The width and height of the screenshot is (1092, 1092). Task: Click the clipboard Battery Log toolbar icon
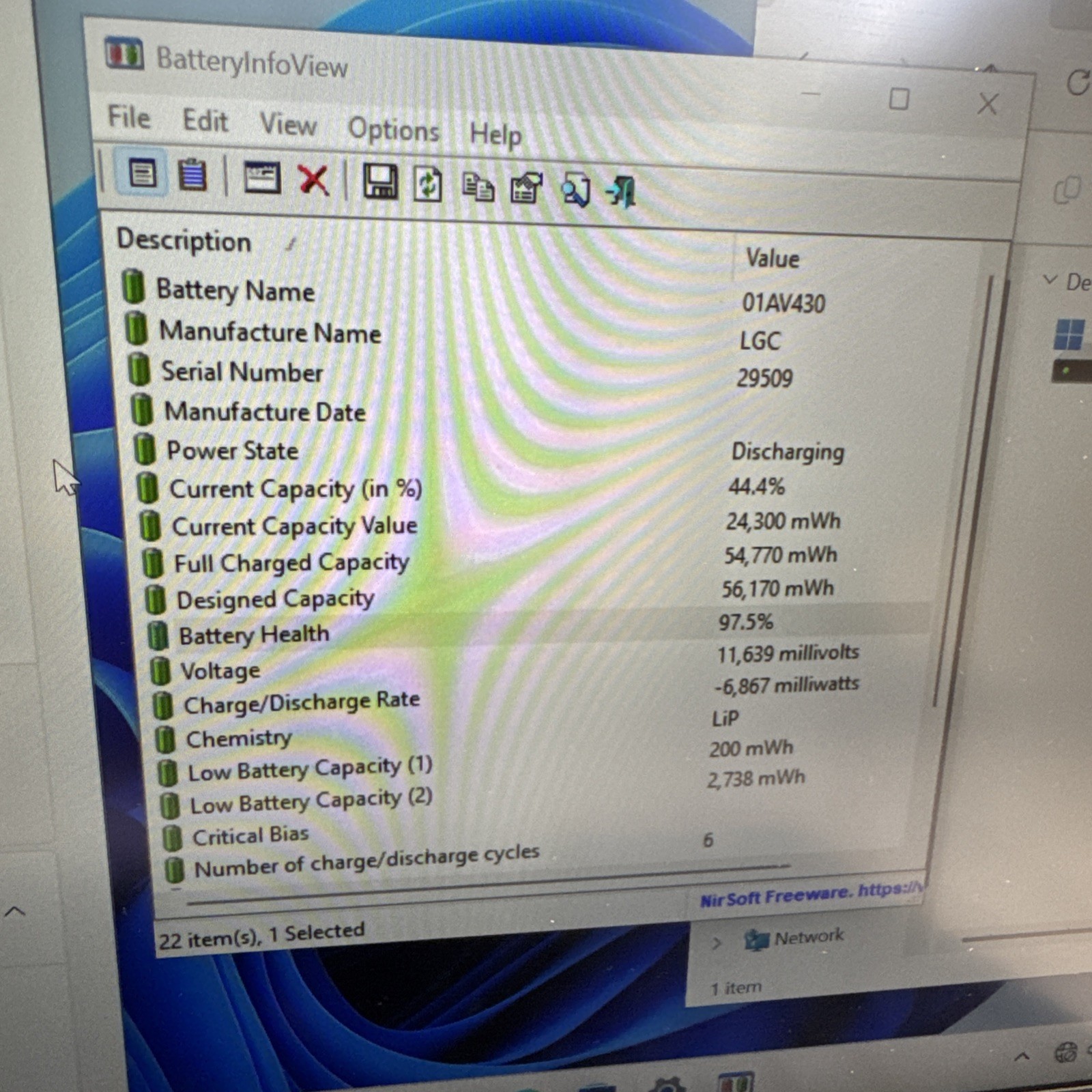click(192, 175)
